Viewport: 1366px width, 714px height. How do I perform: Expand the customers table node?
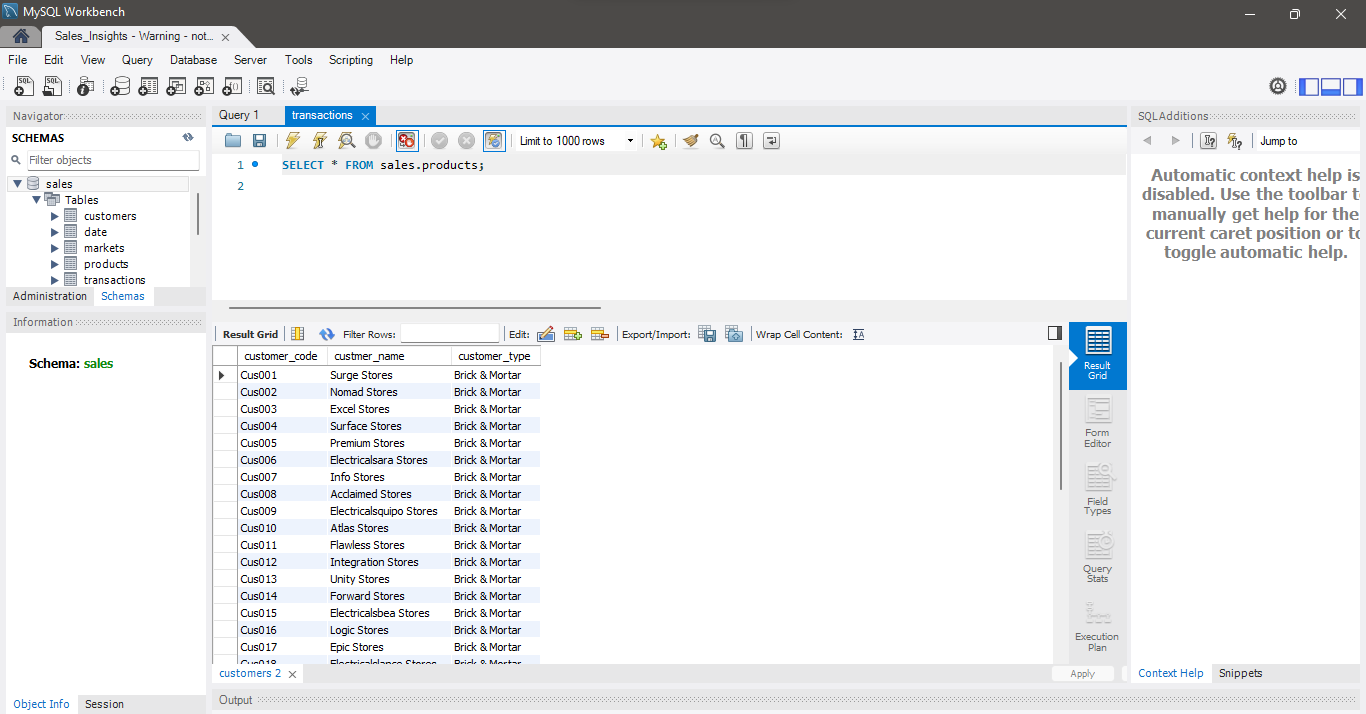pos(55,216)
